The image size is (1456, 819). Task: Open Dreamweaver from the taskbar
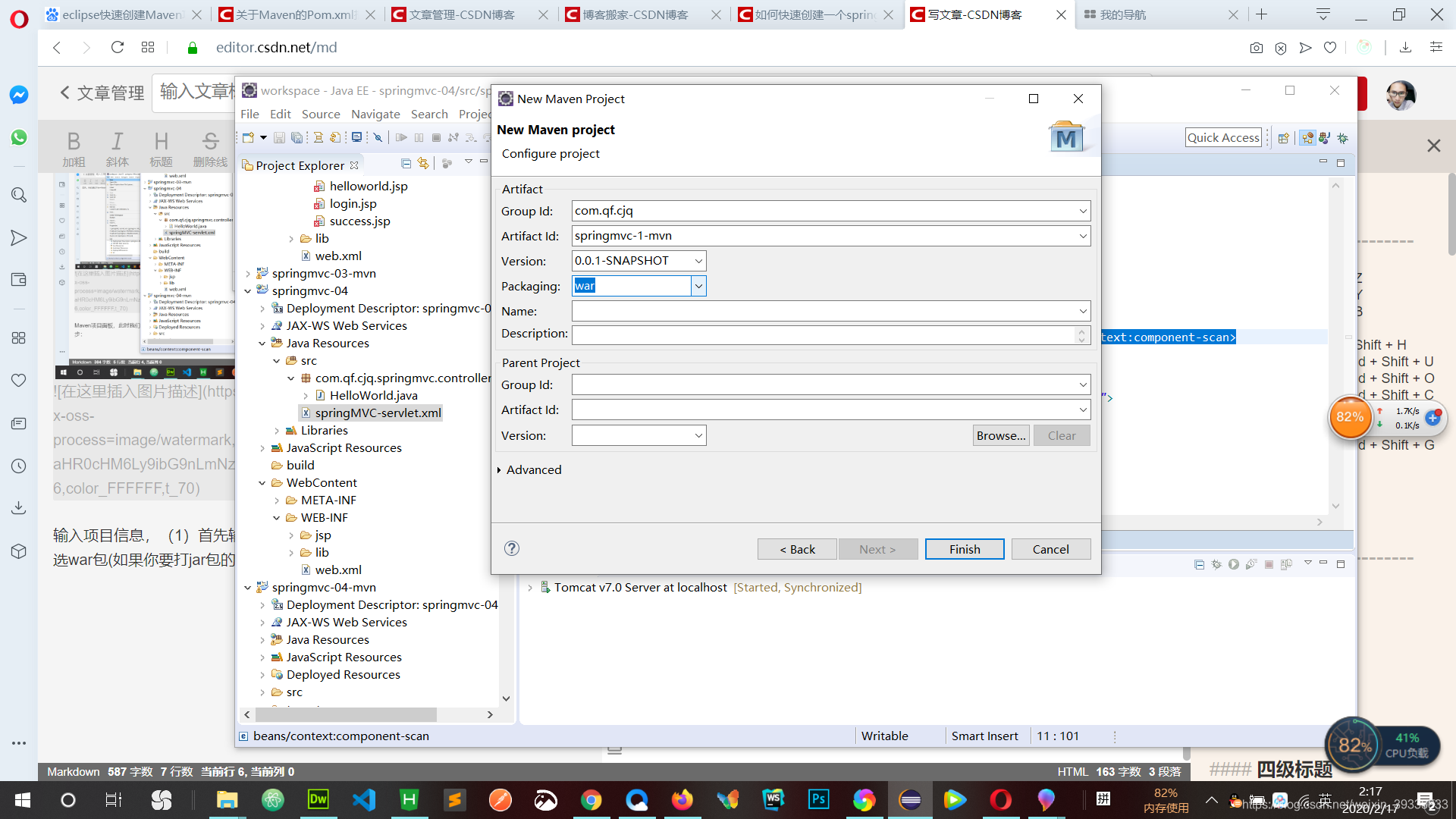pos(318,799)
